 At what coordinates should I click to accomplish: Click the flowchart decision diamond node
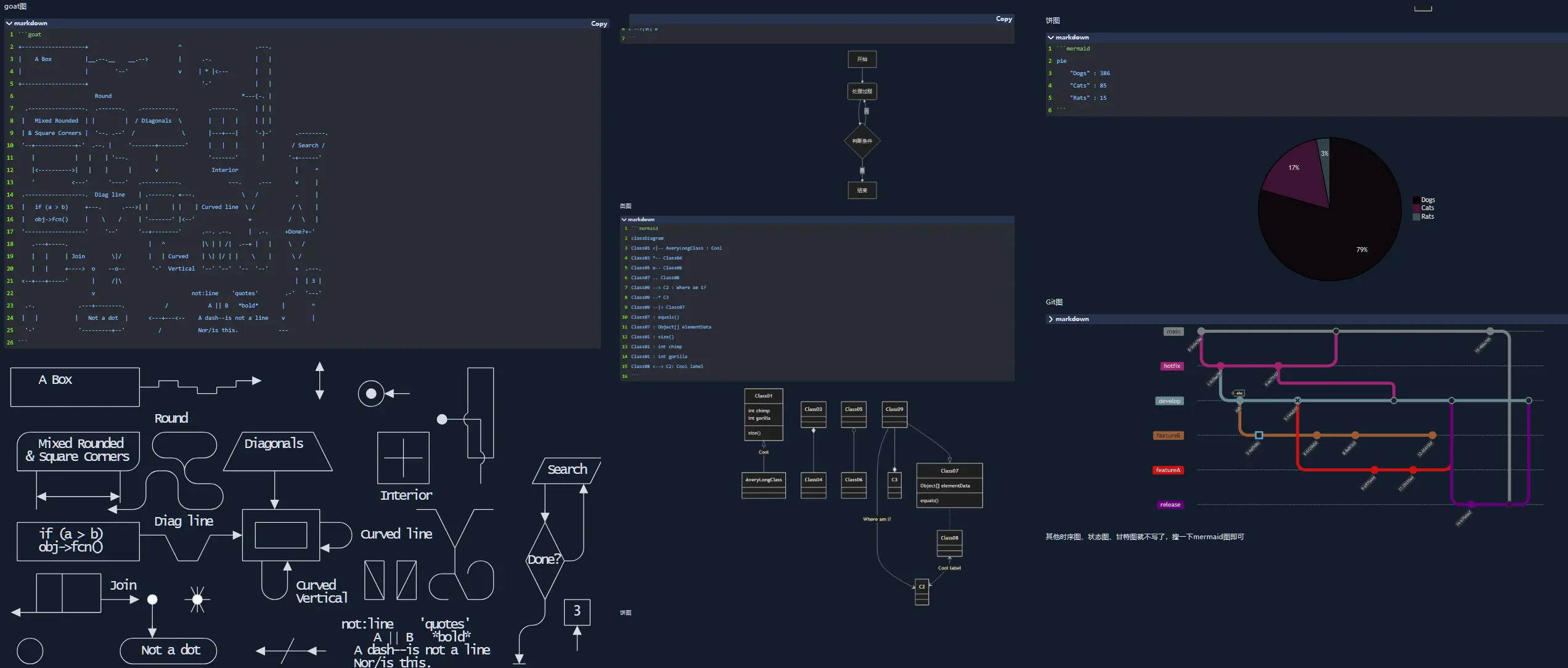[x=862, y=141]
